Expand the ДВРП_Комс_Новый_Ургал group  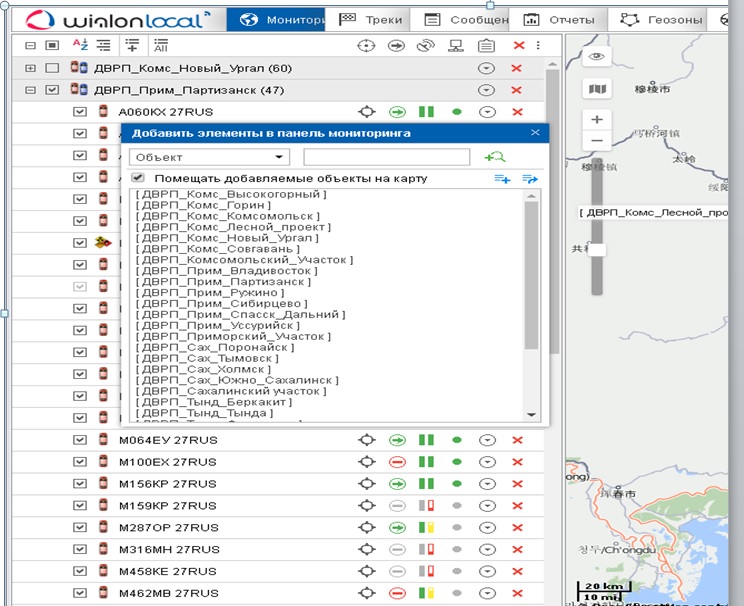tap(30, 68)
